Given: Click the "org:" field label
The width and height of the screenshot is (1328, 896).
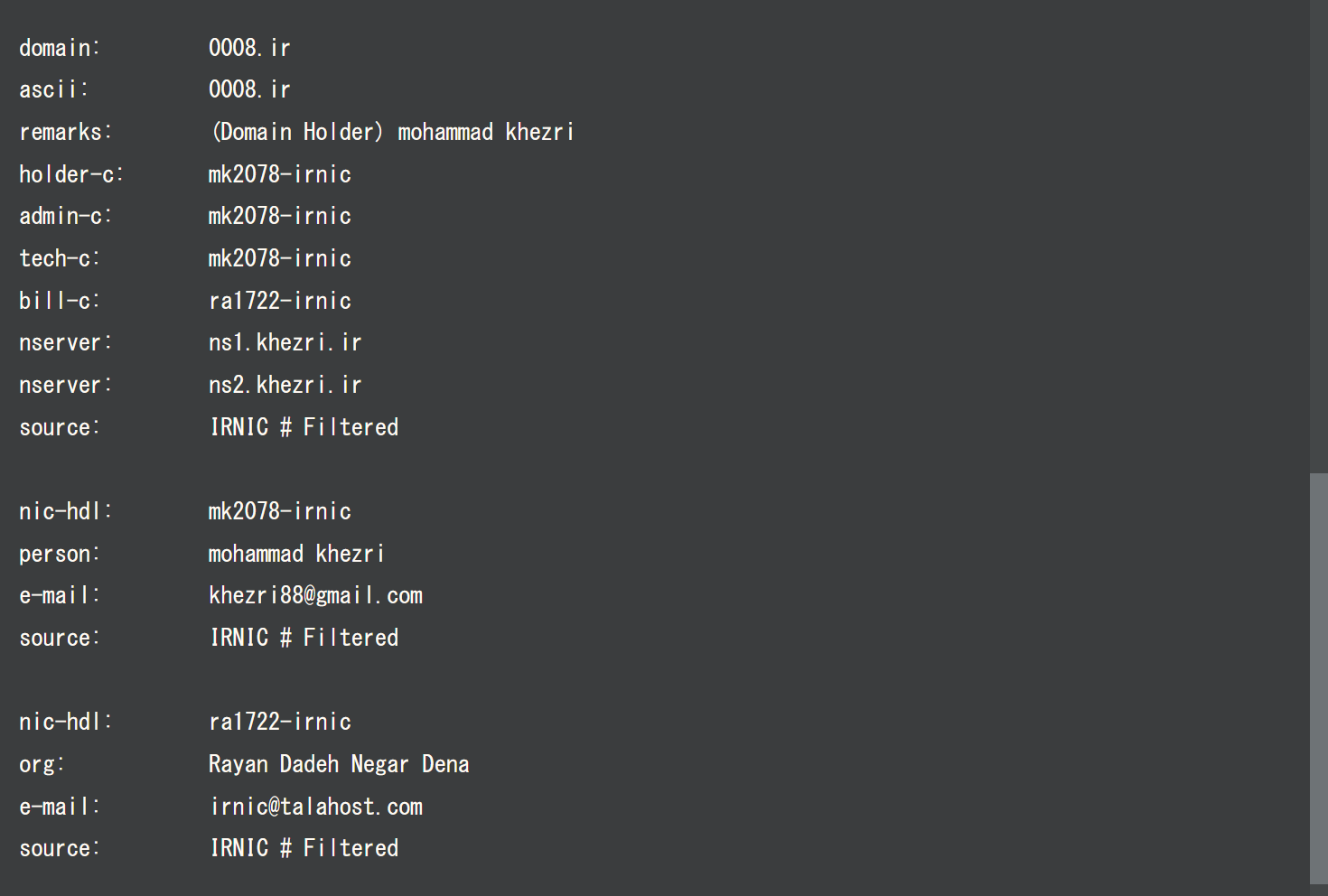Looking at the screenshot, I should (x=42, y=764).
